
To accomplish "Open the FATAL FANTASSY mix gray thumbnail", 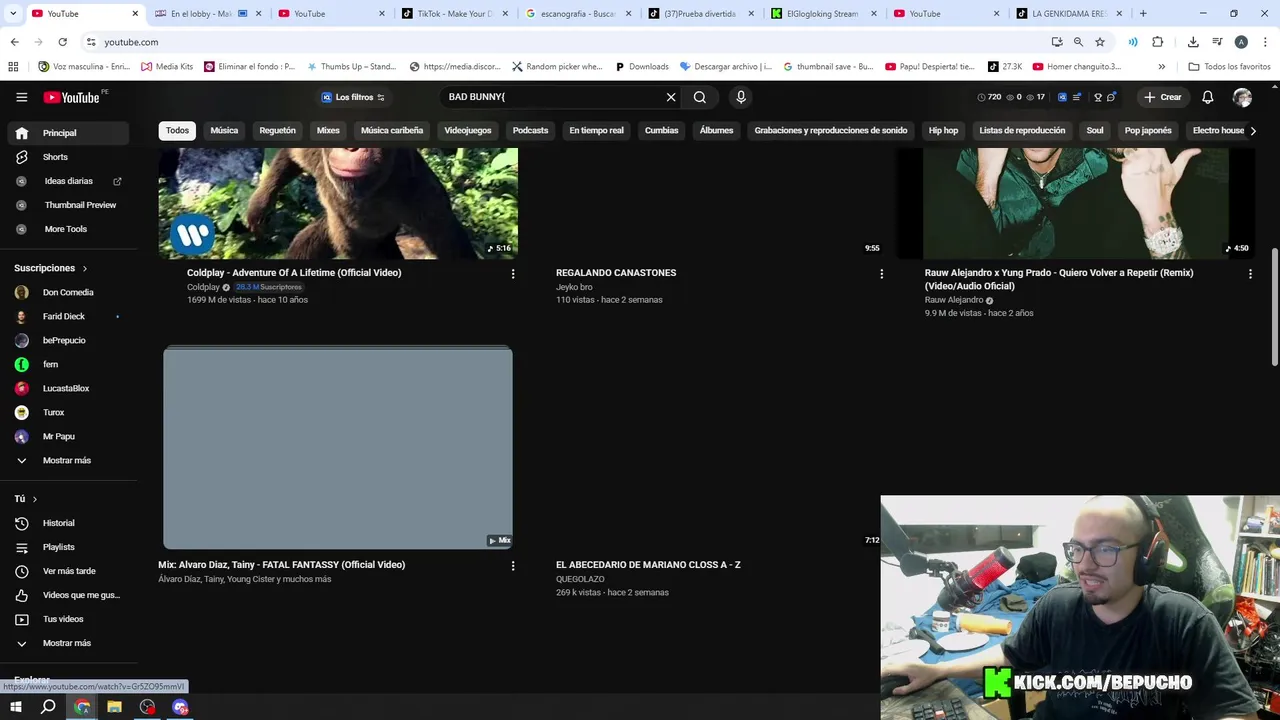I will coord(338,448).
